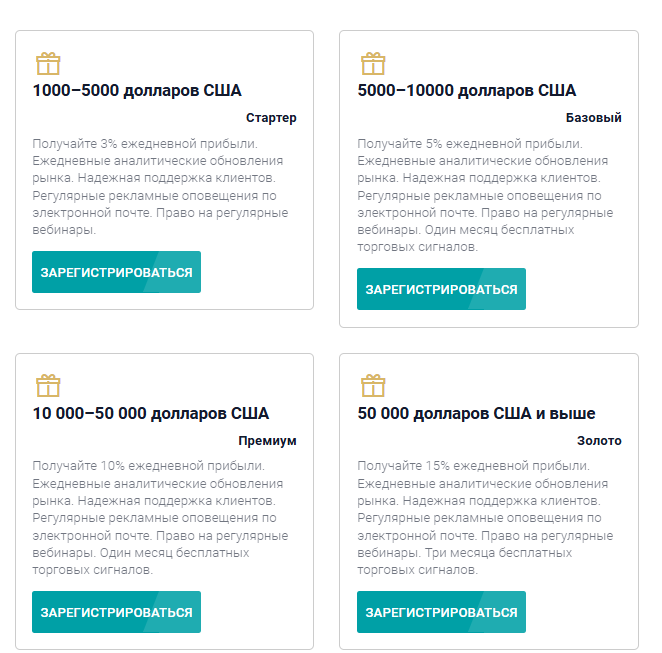Click the gift icon on the Премиум card
662x653 pixels.
[x=48, y=386]
